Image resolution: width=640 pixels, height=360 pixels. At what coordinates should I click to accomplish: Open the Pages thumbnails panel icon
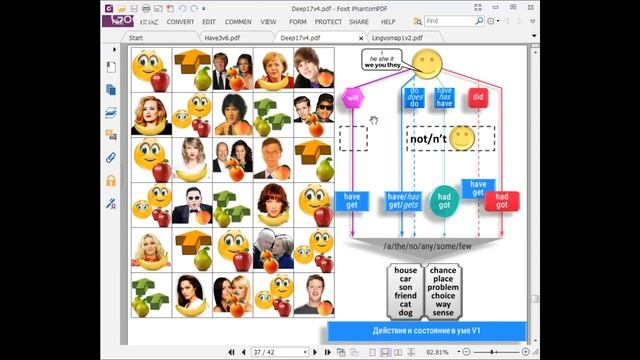coord(111,90)
